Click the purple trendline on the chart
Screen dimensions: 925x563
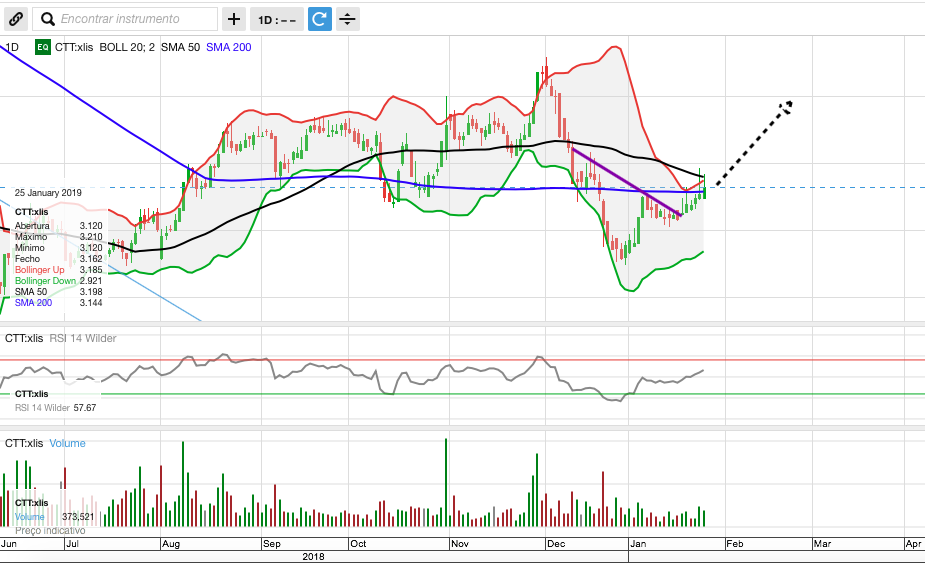tap(625, 181)
